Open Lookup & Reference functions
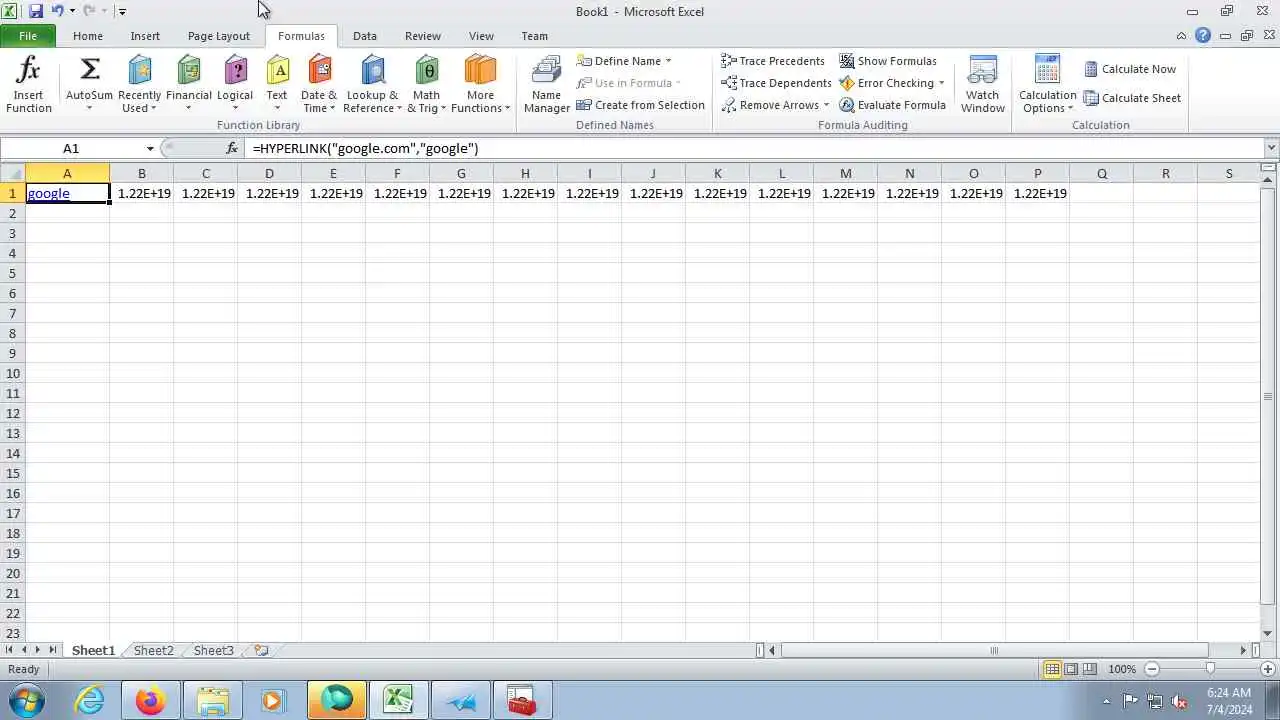Image resolution: width=1280 pixels, height=720 pixels. (x=372, y=85)
